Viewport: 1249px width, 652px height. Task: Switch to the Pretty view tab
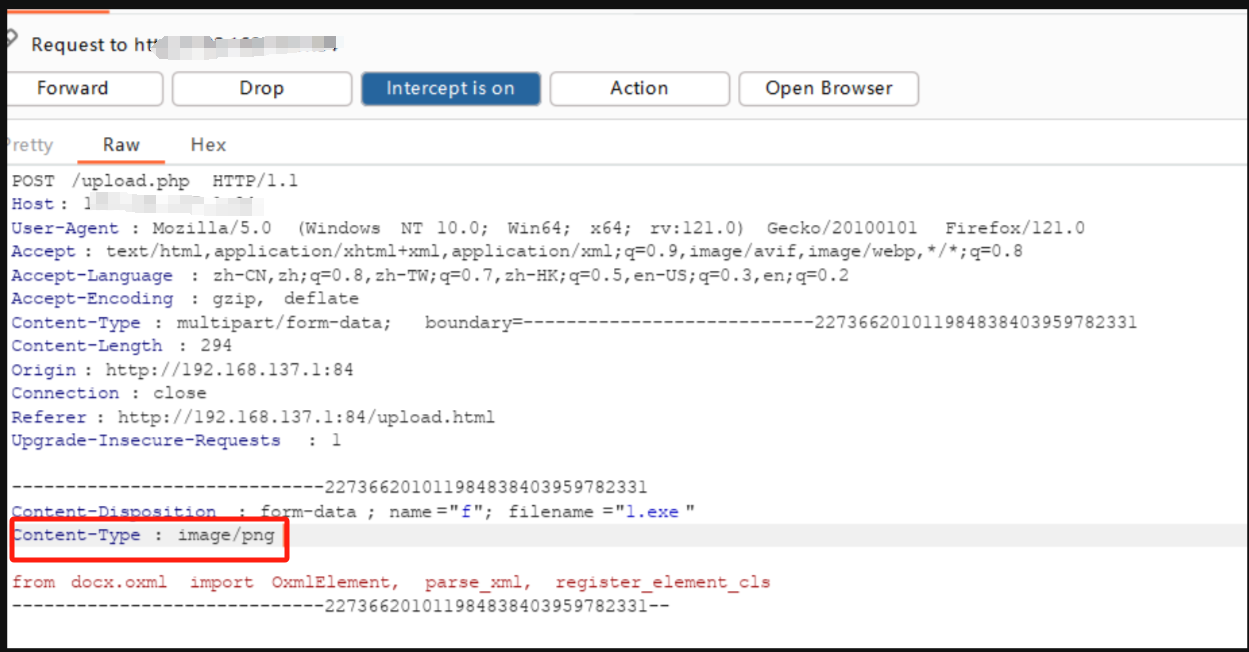(x=28, y=145)
